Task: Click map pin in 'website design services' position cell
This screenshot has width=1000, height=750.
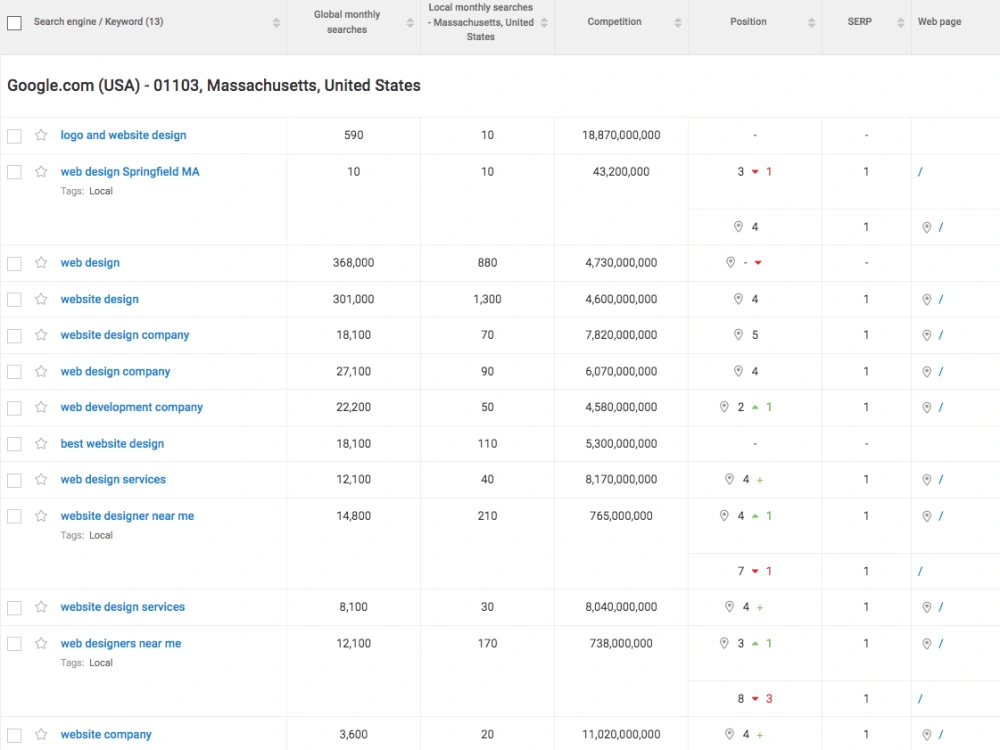Action: click(730, 607)
